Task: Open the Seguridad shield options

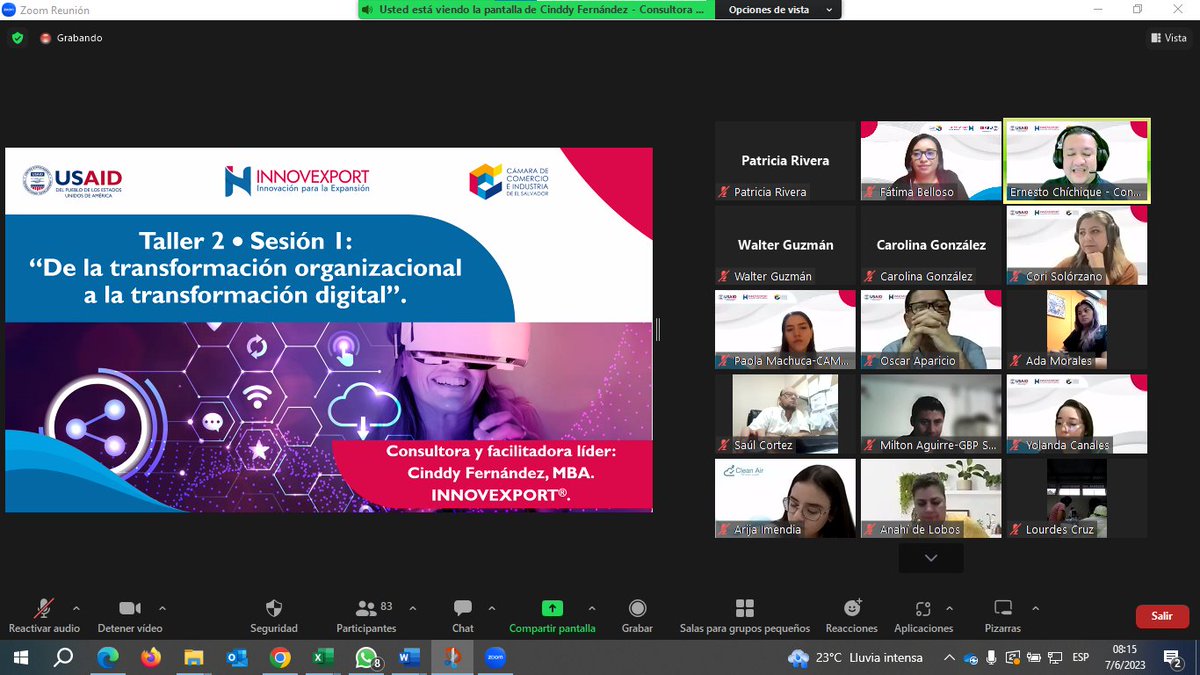Action: 274,616
